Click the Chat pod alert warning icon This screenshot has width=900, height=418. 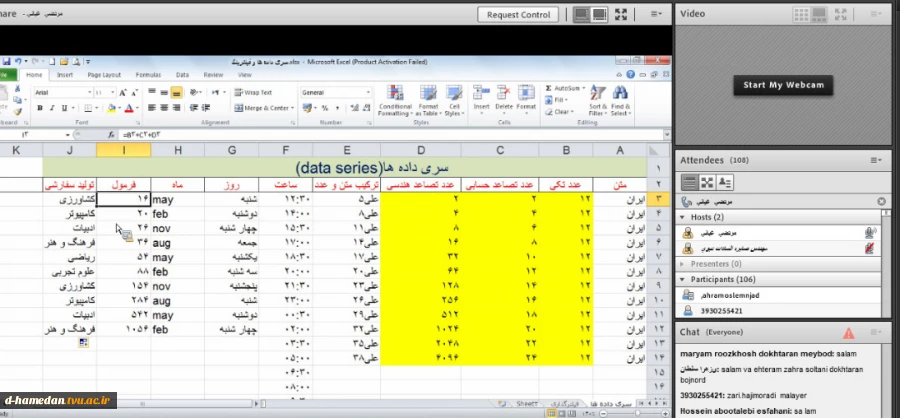pyautogui.click(x=848, y=333)
